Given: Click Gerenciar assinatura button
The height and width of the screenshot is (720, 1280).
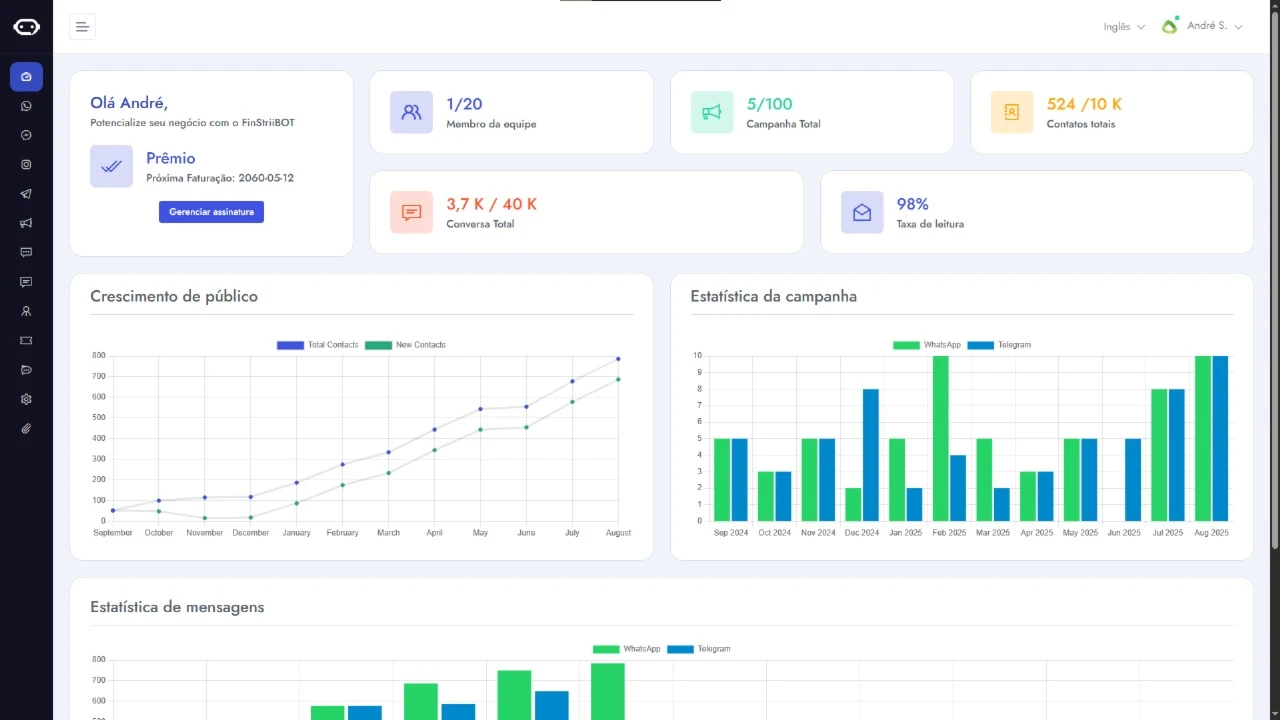Looking at the screenshot, I should coord(211,212).
